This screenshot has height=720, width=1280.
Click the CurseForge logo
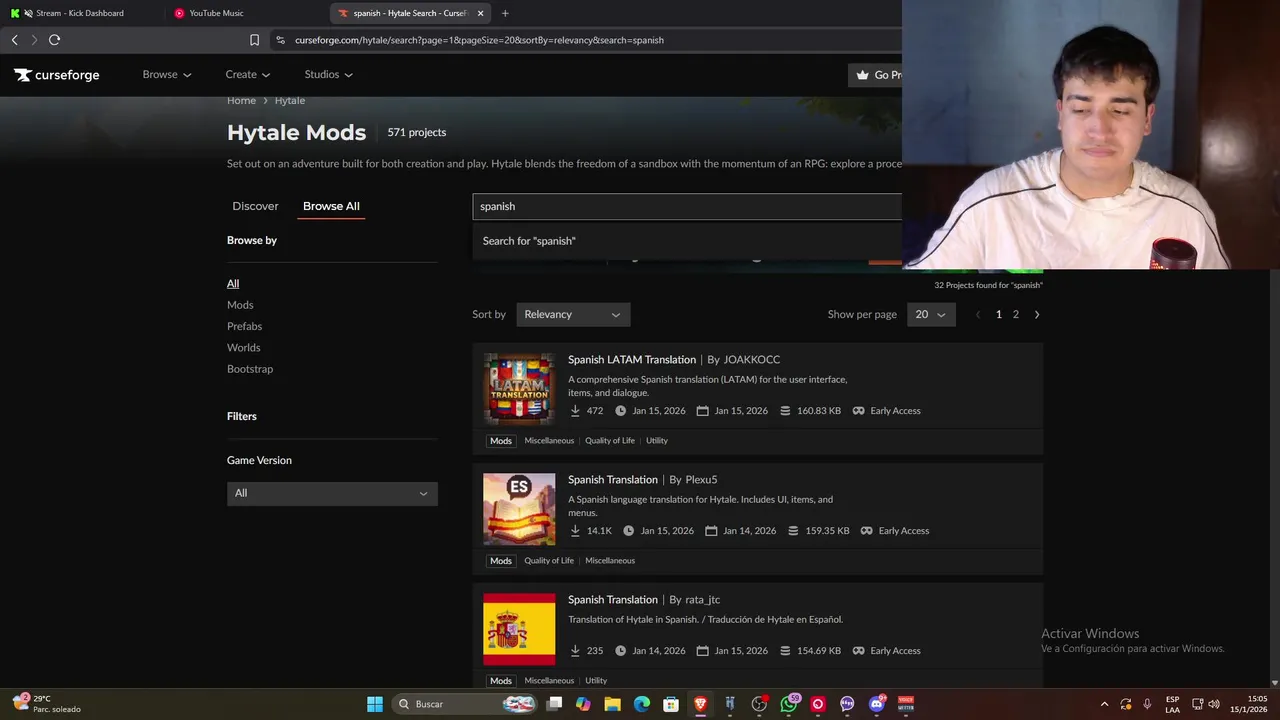(x=57, y=75)
